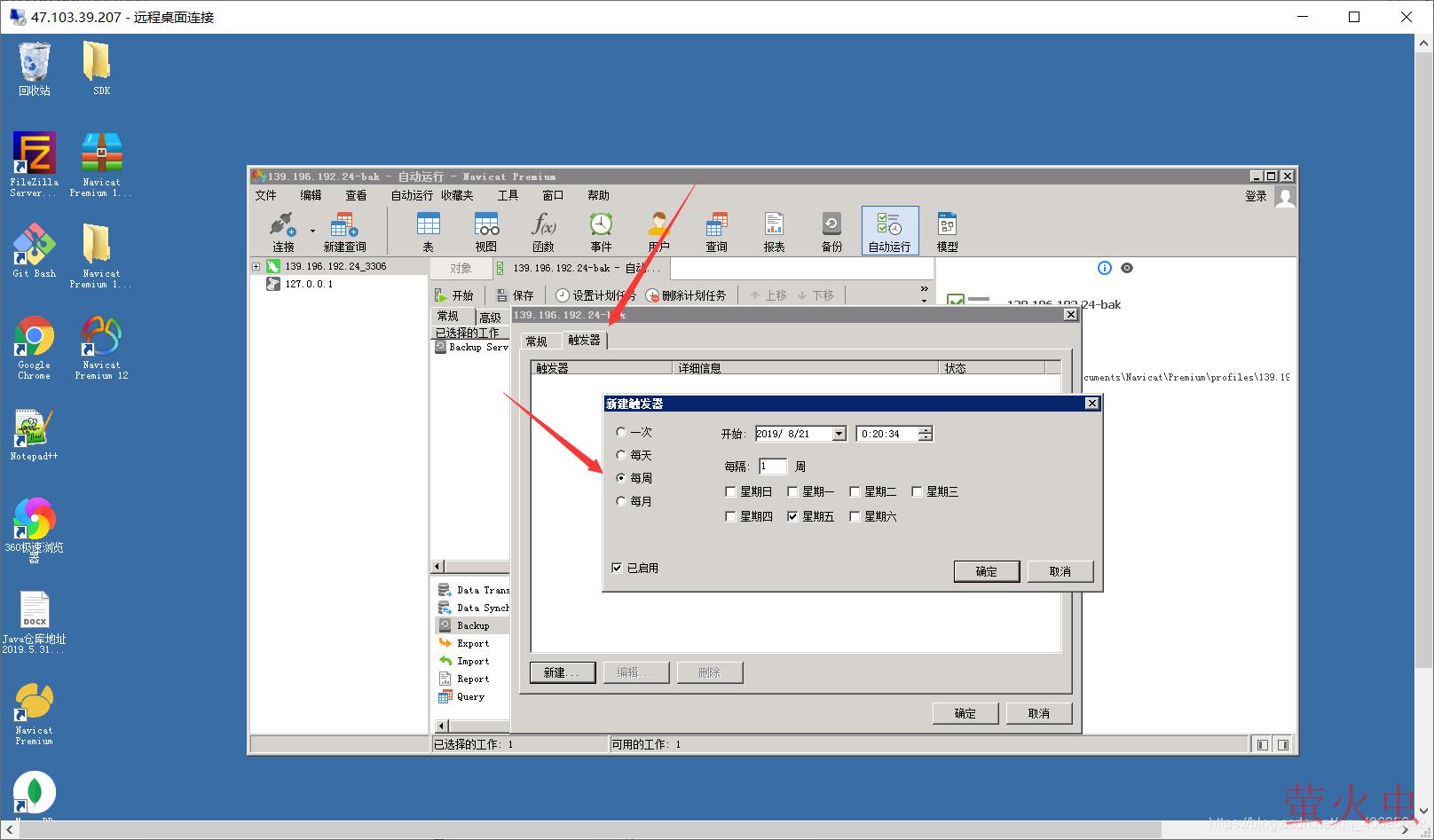1434x840 pixels.
Task: Open the 工具 (Tools) menu
Action: tap(508, 195)
